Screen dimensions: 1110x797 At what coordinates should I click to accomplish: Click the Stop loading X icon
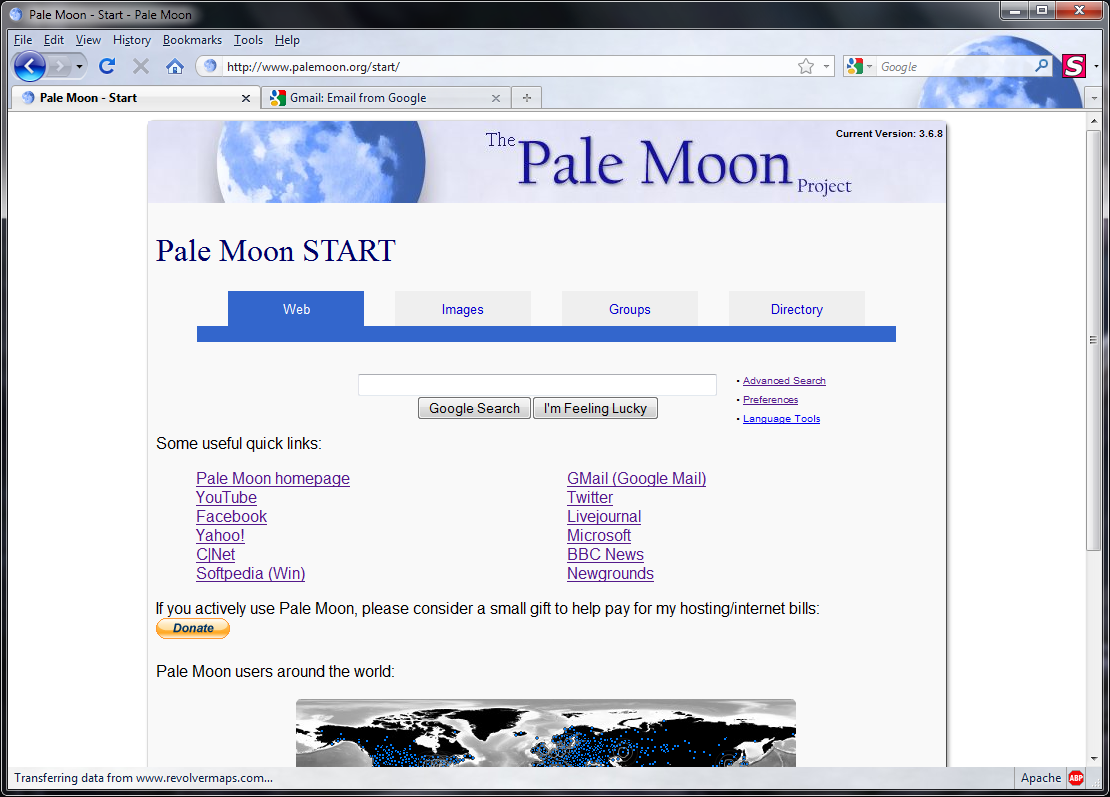pos(141,67)
